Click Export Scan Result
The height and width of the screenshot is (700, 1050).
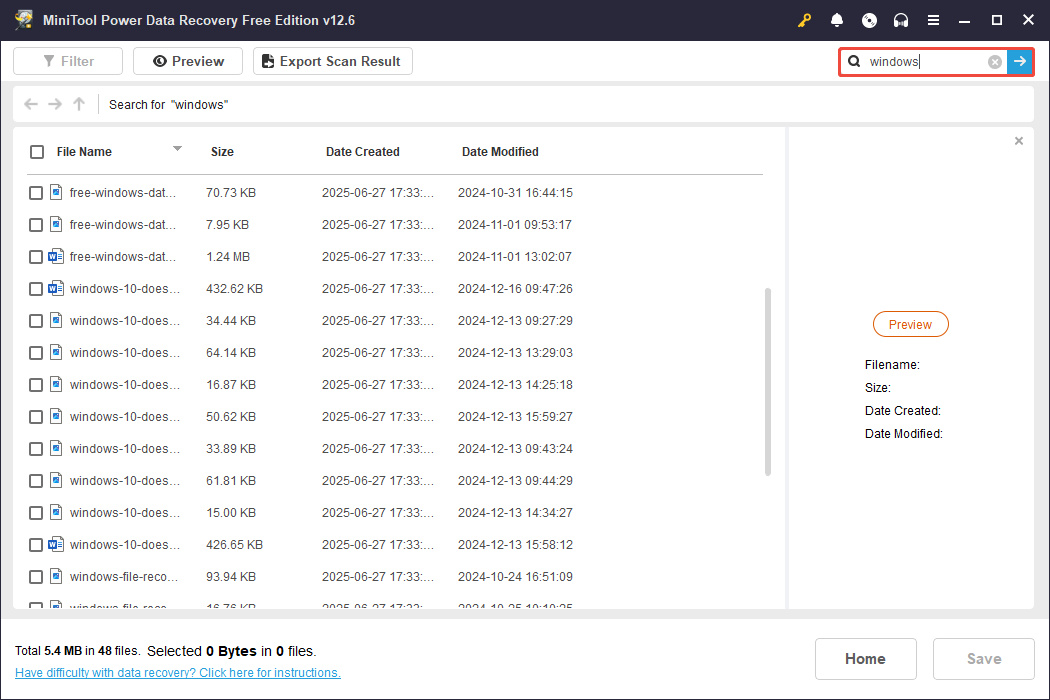click(x=332, y=61)
